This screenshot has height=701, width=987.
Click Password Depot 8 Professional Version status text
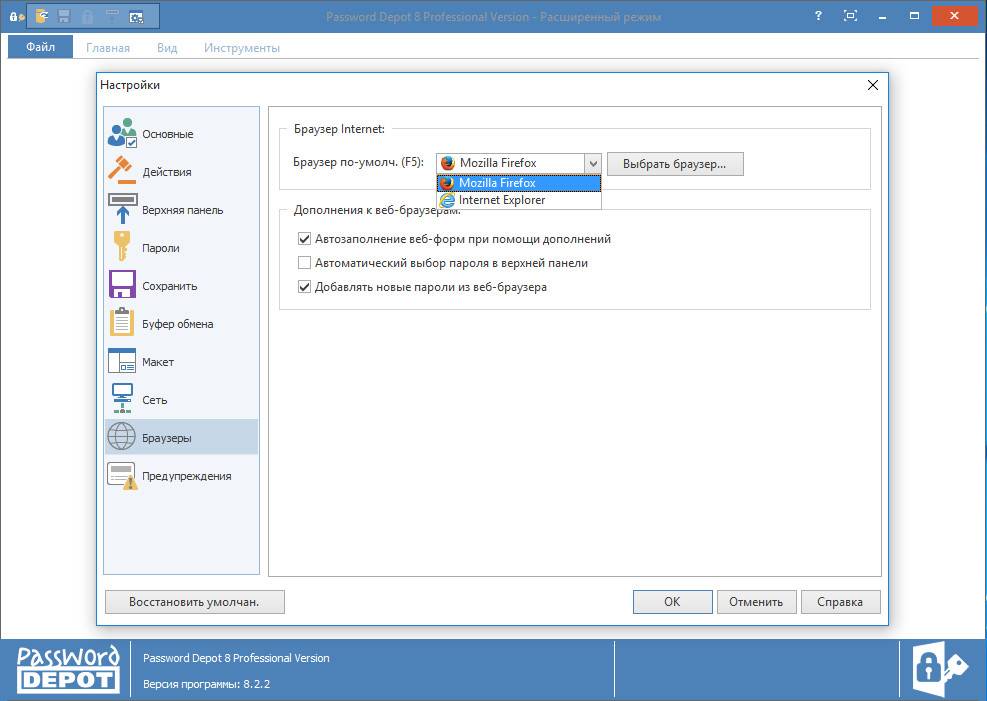tap(236, 658)
